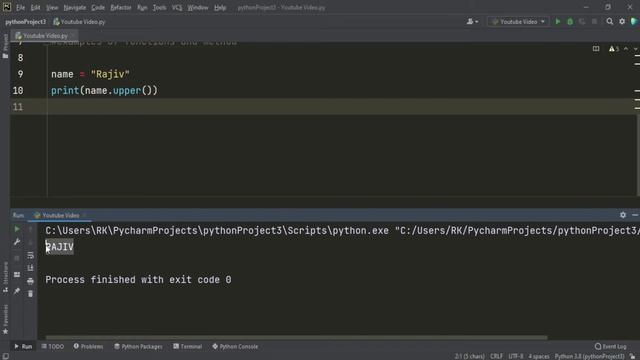Image resolution: width=640 pixels, height=360 pixels.
Task: Go to previous highlighted error arrow
Action: (x=626, y=49)
